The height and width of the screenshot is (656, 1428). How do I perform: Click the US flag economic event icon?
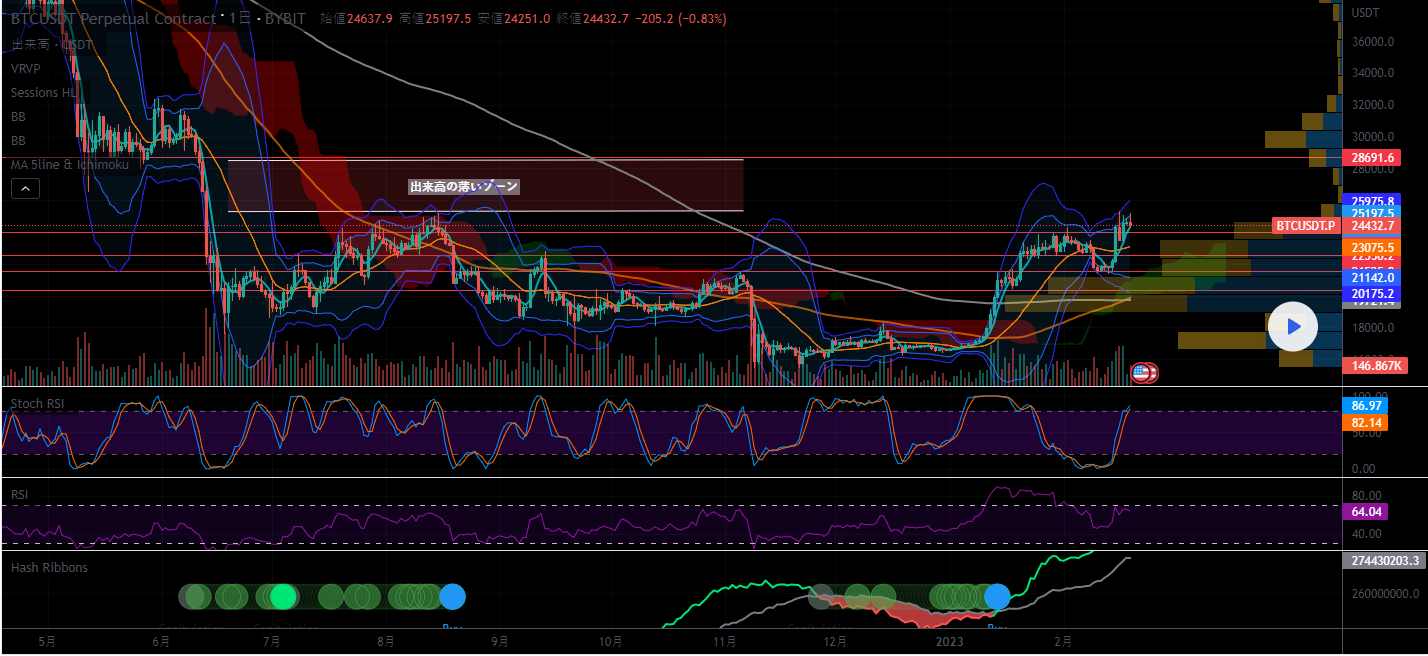point(1142,373)
